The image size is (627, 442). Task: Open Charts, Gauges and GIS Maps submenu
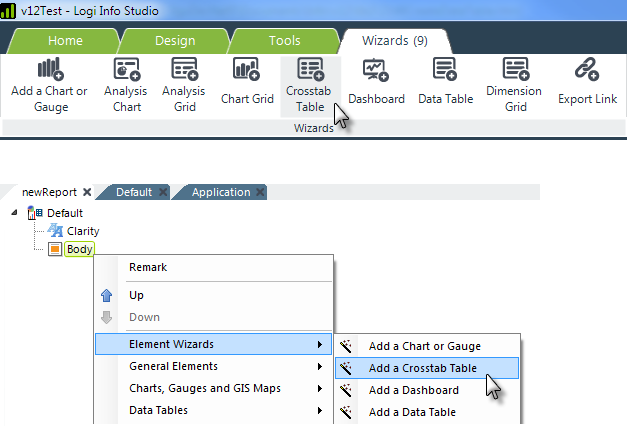[x=214, y=388]
